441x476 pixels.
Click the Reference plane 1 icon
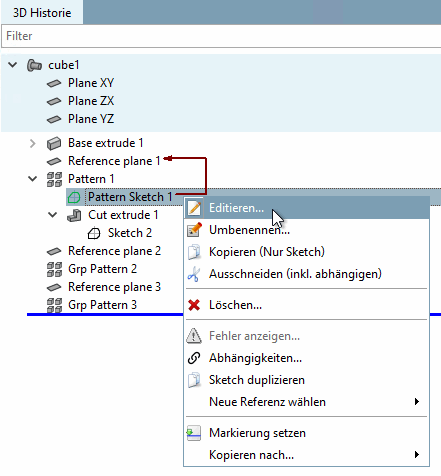point(54,162)
